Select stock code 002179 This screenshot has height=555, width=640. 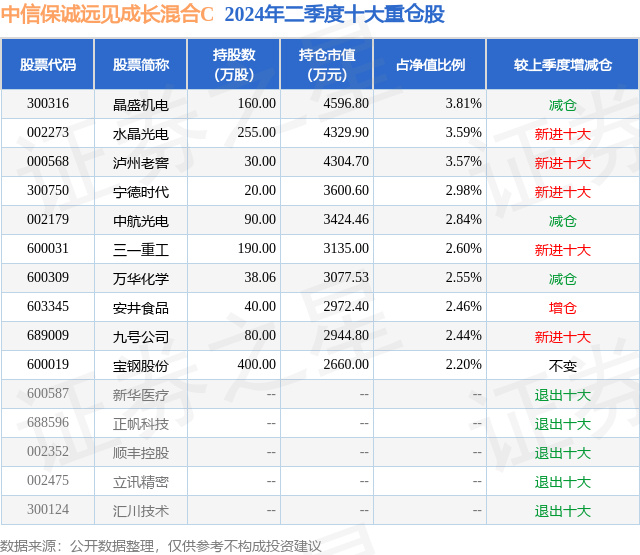48,220
